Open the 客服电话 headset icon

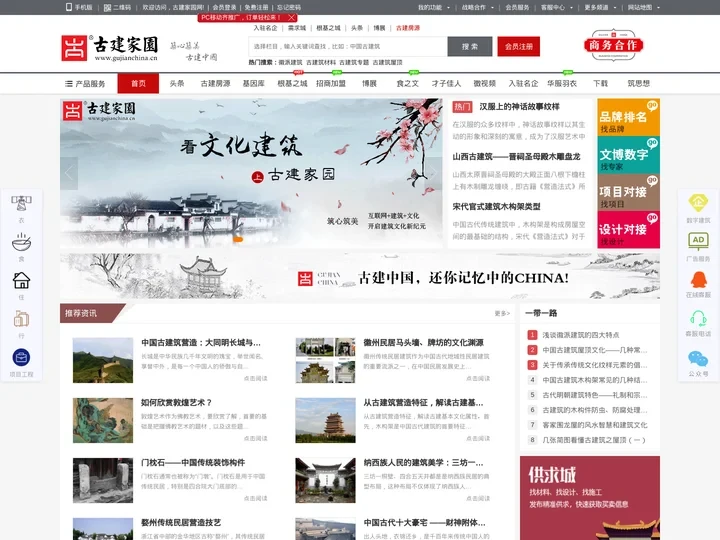[698, 318]
